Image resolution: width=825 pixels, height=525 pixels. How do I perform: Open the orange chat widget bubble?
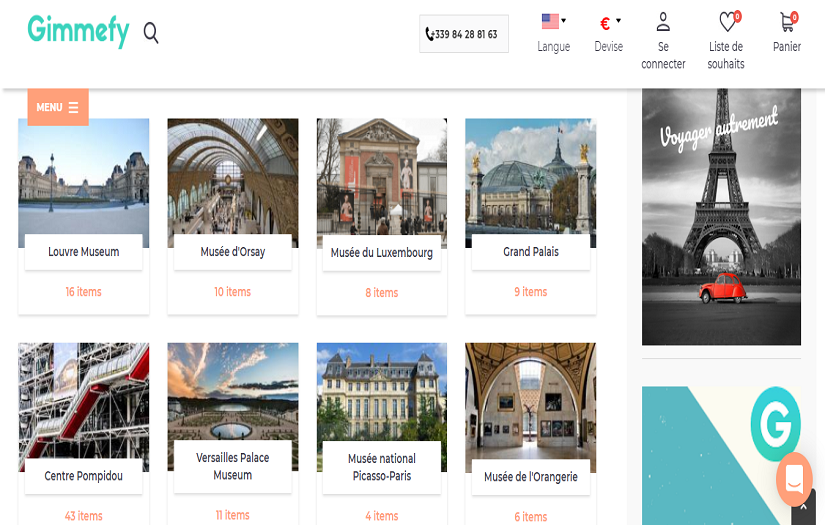coord(794,479)
